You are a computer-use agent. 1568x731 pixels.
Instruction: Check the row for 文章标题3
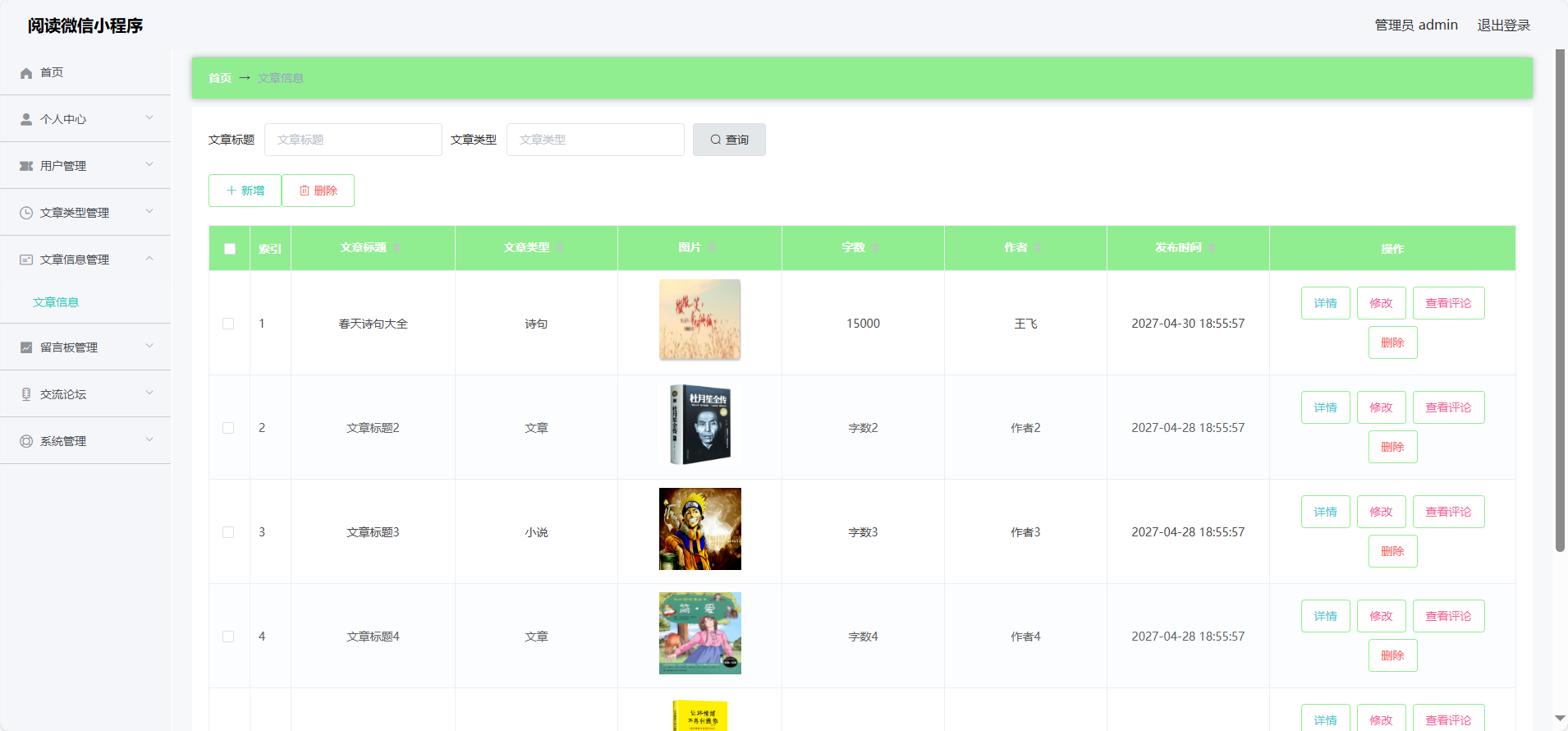pyautogui.click(x=228, y=532)
